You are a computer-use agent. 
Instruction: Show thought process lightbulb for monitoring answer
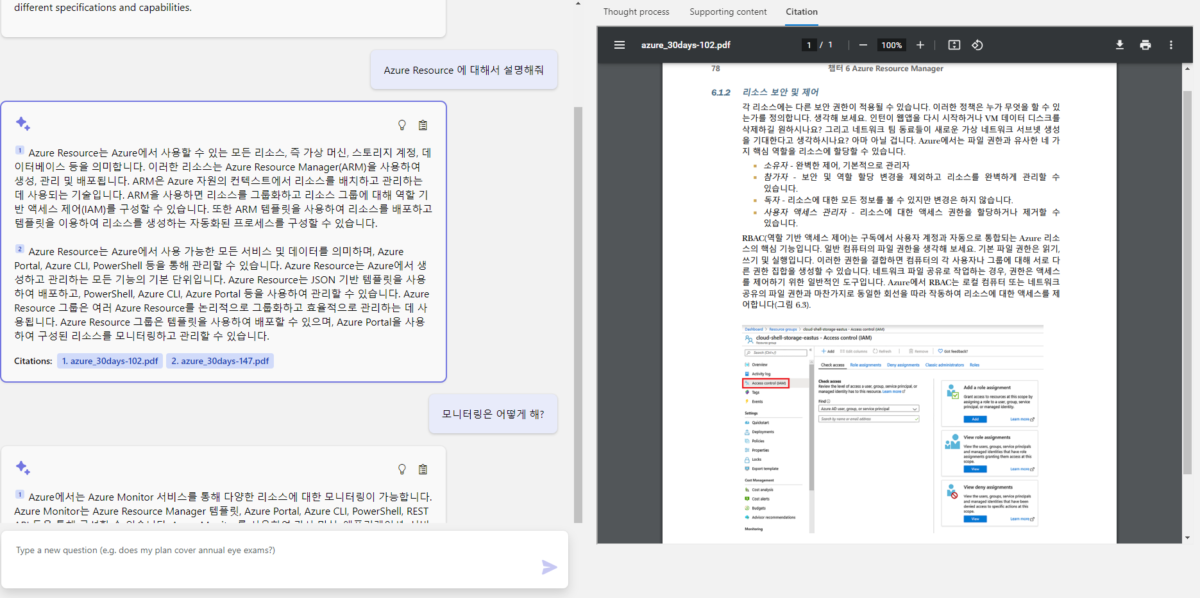[x=402, y=469]
